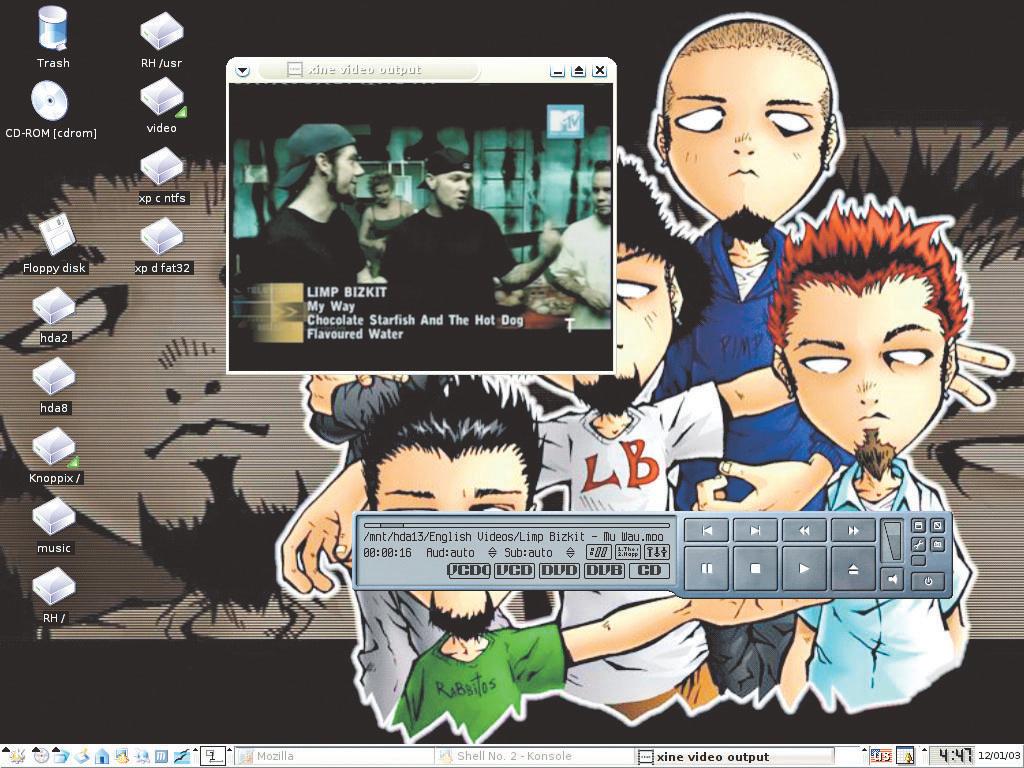Select the VCDO input source button
Viewport: 1024px width, 768px height.
click(469, 571)
